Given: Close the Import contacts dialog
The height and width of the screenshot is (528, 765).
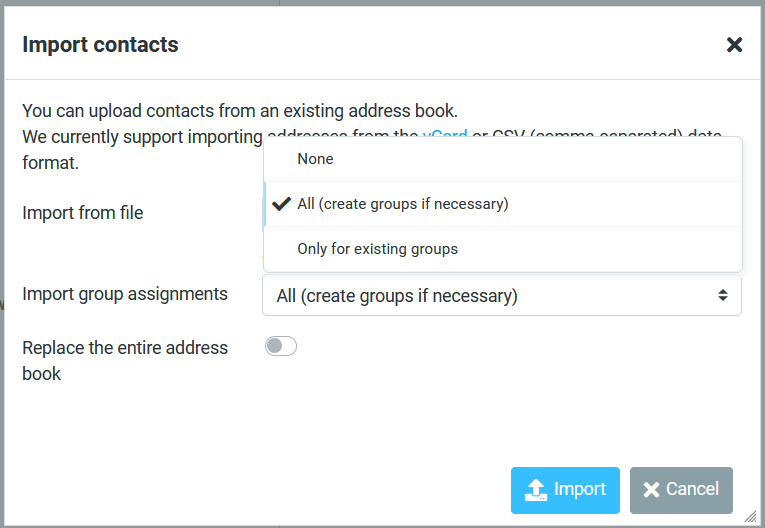Looking at the screenshot, I should [x=734, y=45].
